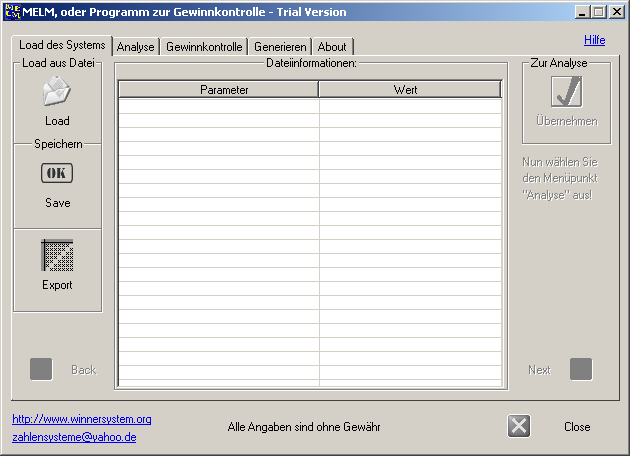Screen dimensions: 630x456
Task: Select the Load des Systems tab
Action: coord(62,45)
